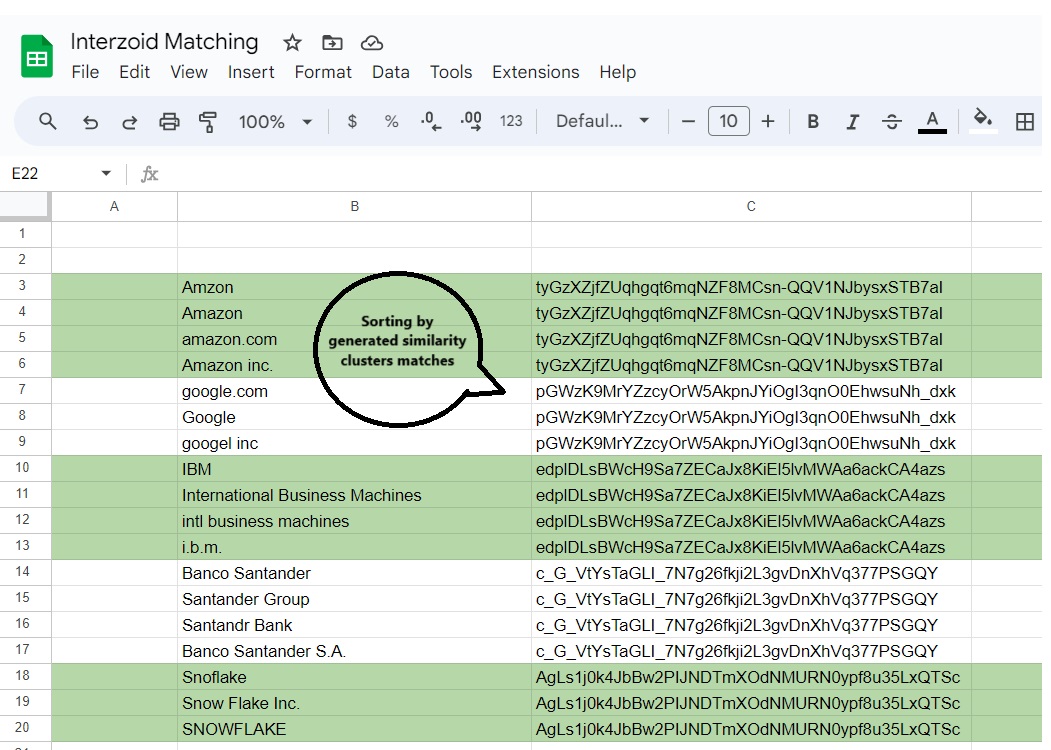Image resolution: width=1051 pixels, height=750 pixels.
Task: Select the Amazon inc. cell
Action: [355, 365]
